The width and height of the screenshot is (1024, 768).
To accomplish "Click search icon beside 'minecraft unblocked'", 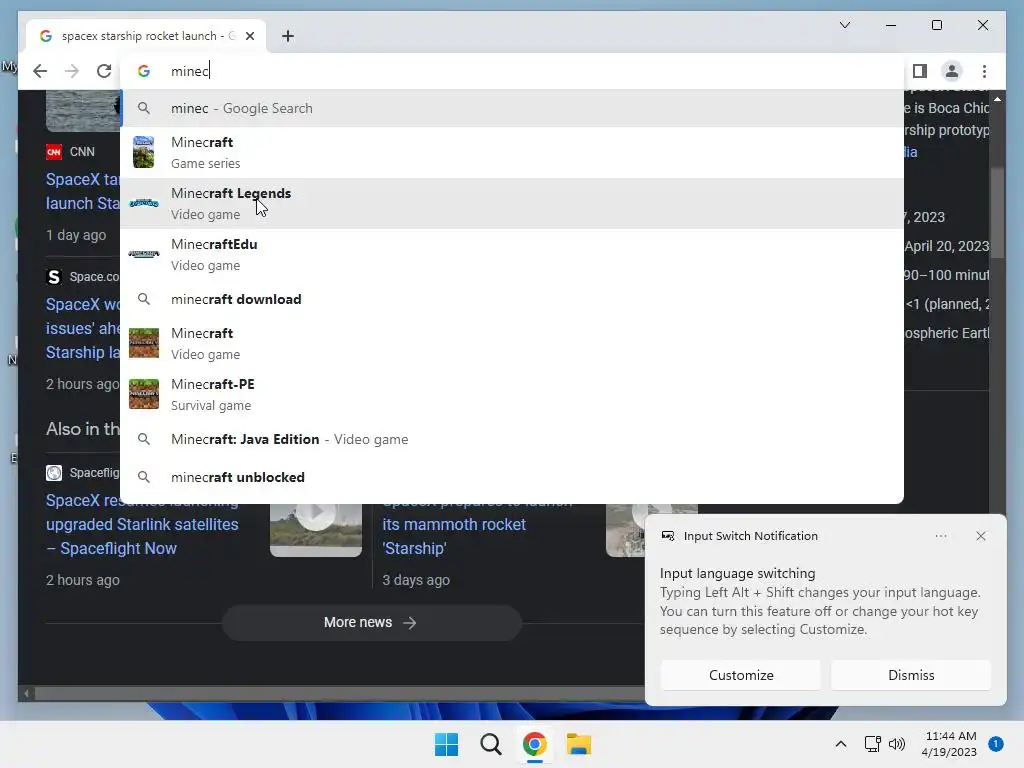I will click(x=144, y=477).
